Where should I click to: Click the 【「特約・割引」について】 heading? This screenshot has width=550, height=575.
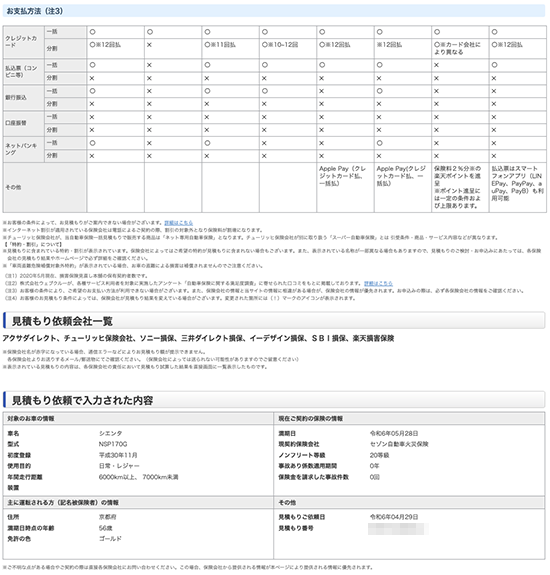coord(33,244)
